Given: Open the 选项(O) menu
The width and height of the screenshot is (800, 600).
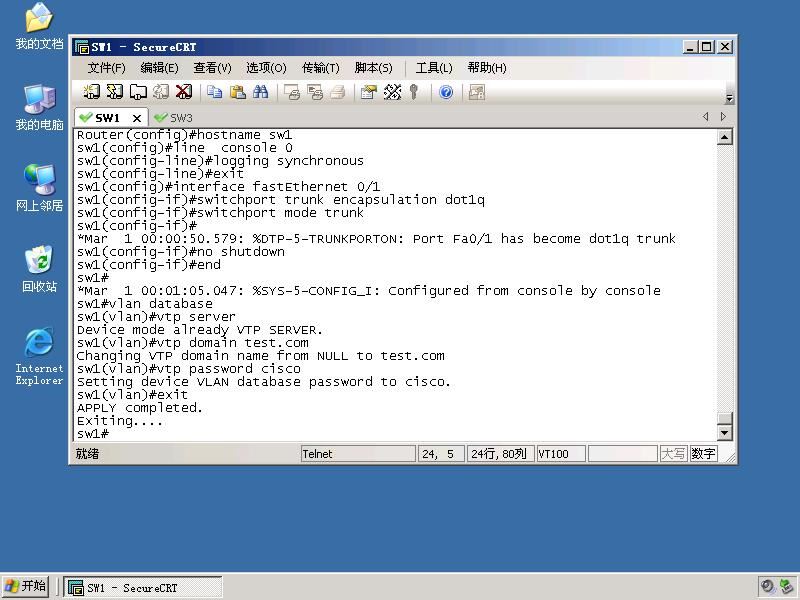Looking at the screenshot, I should tap(266, 68).
